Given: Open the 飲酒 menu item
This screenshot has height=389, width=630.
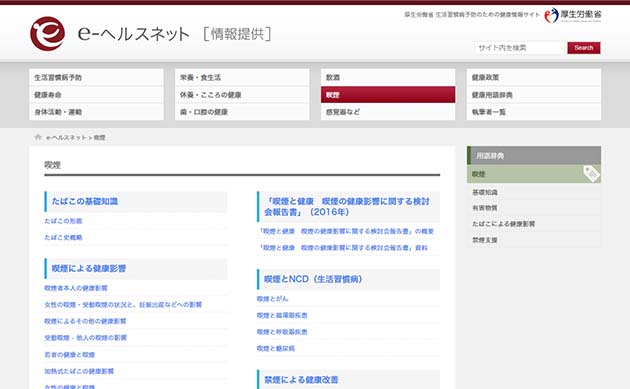Looking at the screenshot, I should click(388, 77).
